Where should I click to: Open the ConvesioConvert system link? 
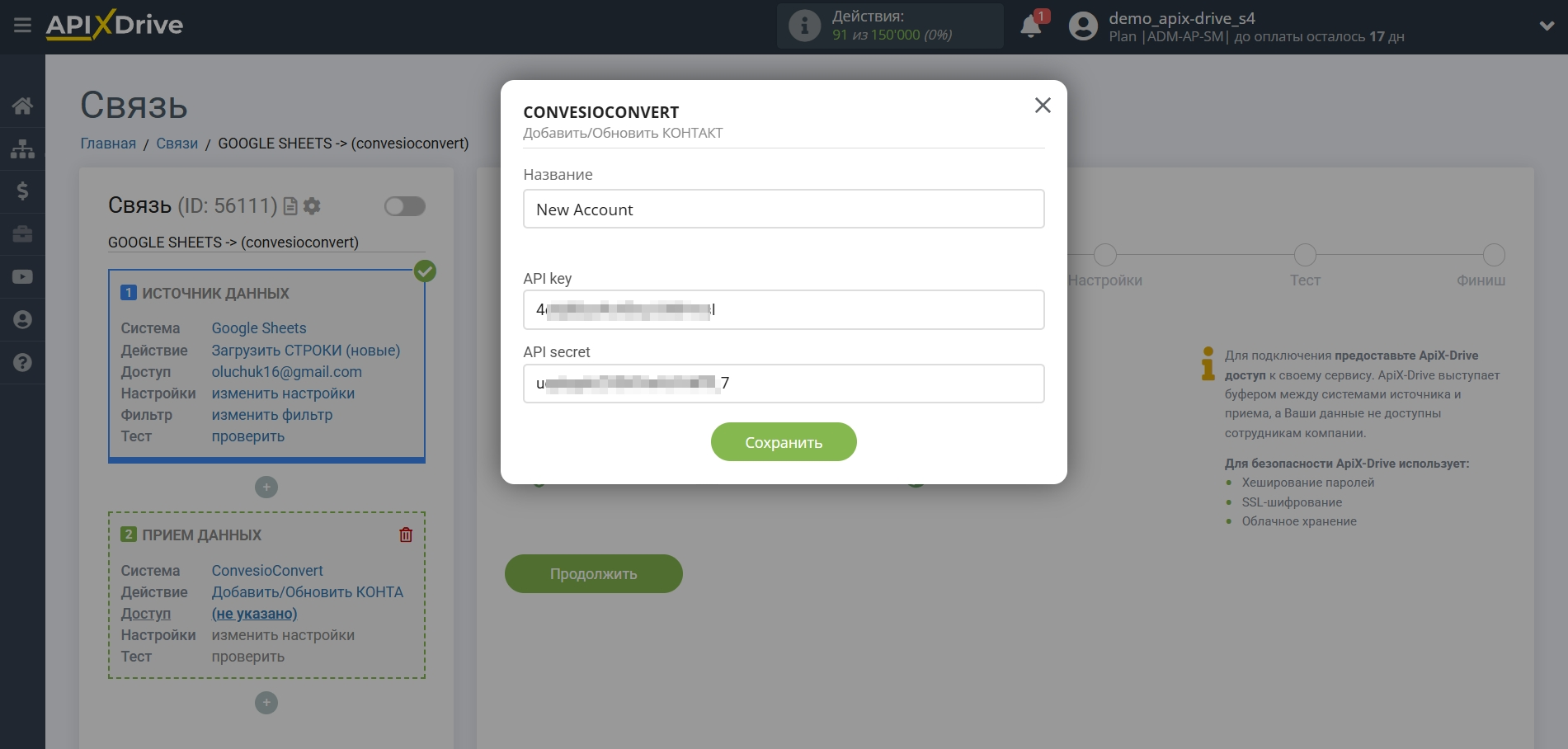267,571
